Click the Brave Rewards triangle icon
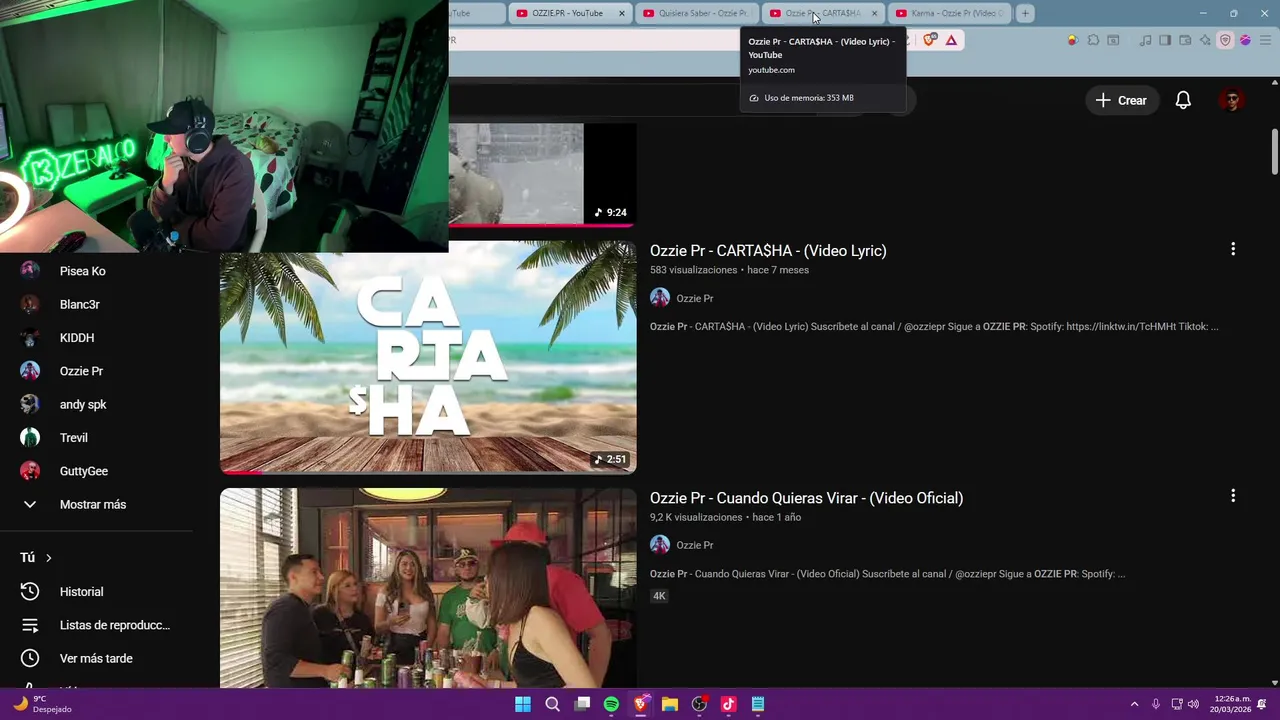 (x=951, y=40)
